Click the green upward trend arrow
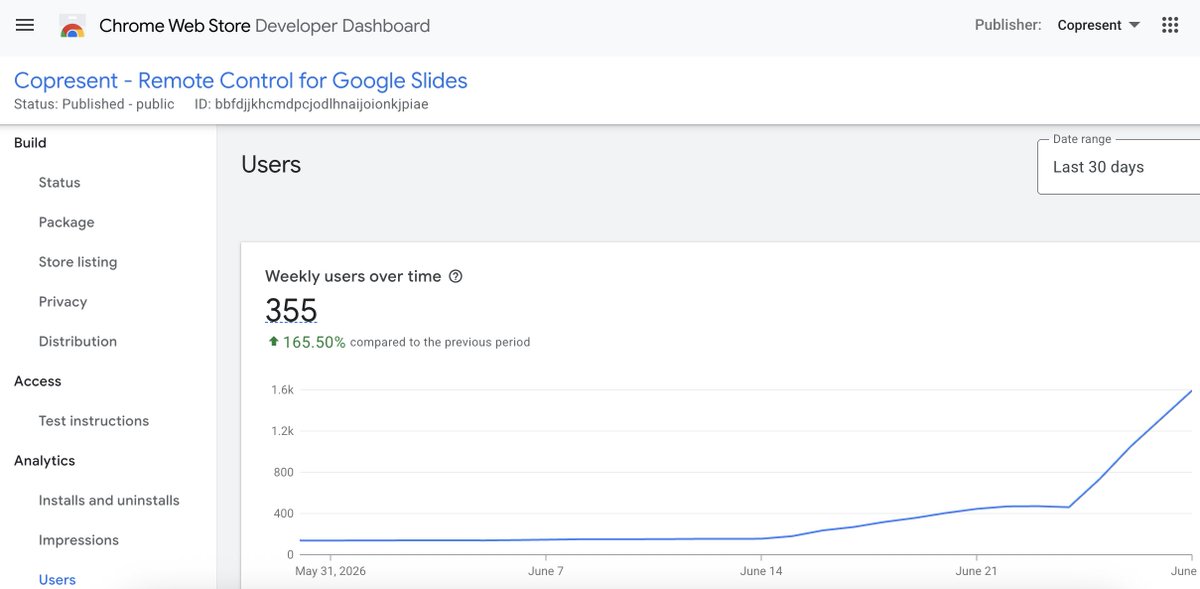1200x589 pixels. tap(273, 342)
